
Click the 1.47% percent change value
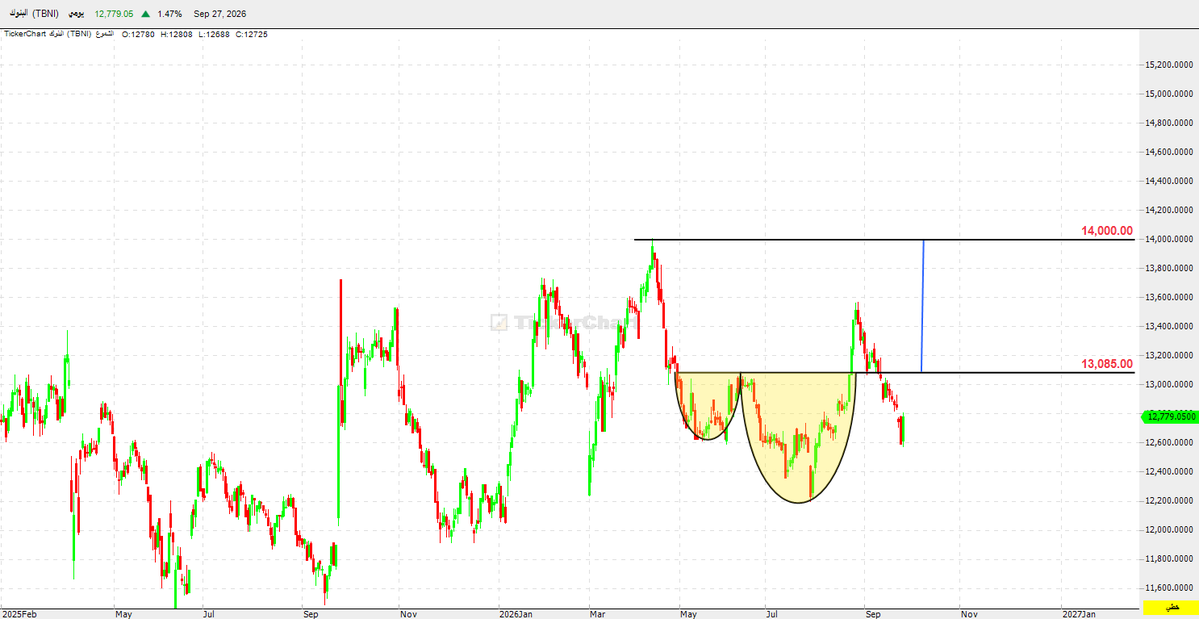click(x=168, y=14)
